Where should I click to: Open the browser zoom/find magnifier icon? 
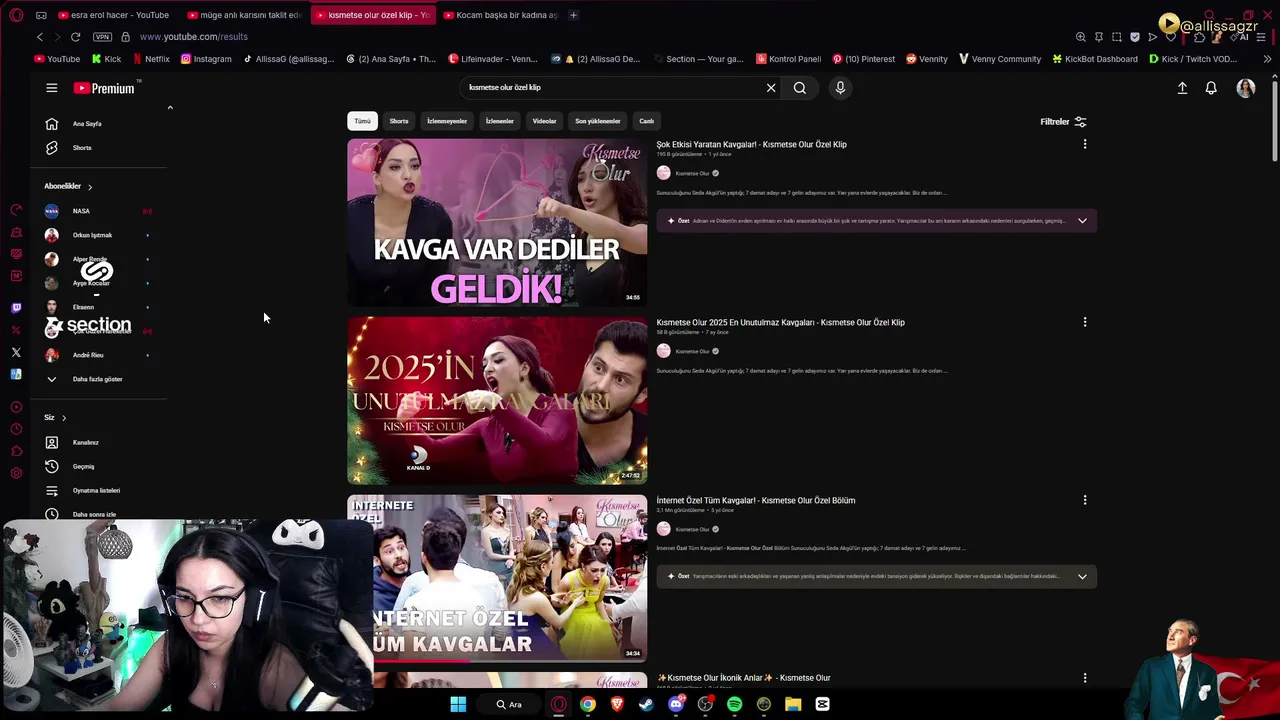(x=1081, y=37)
